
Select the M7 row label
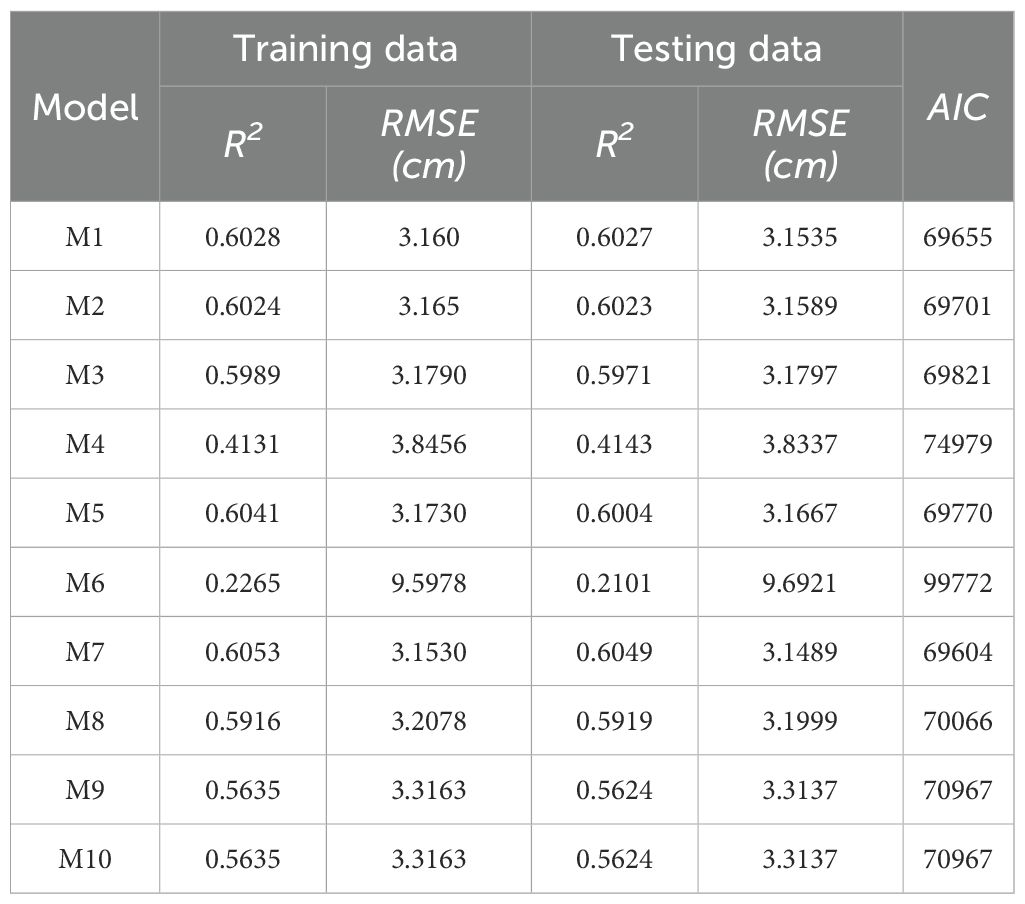point(85,652)
